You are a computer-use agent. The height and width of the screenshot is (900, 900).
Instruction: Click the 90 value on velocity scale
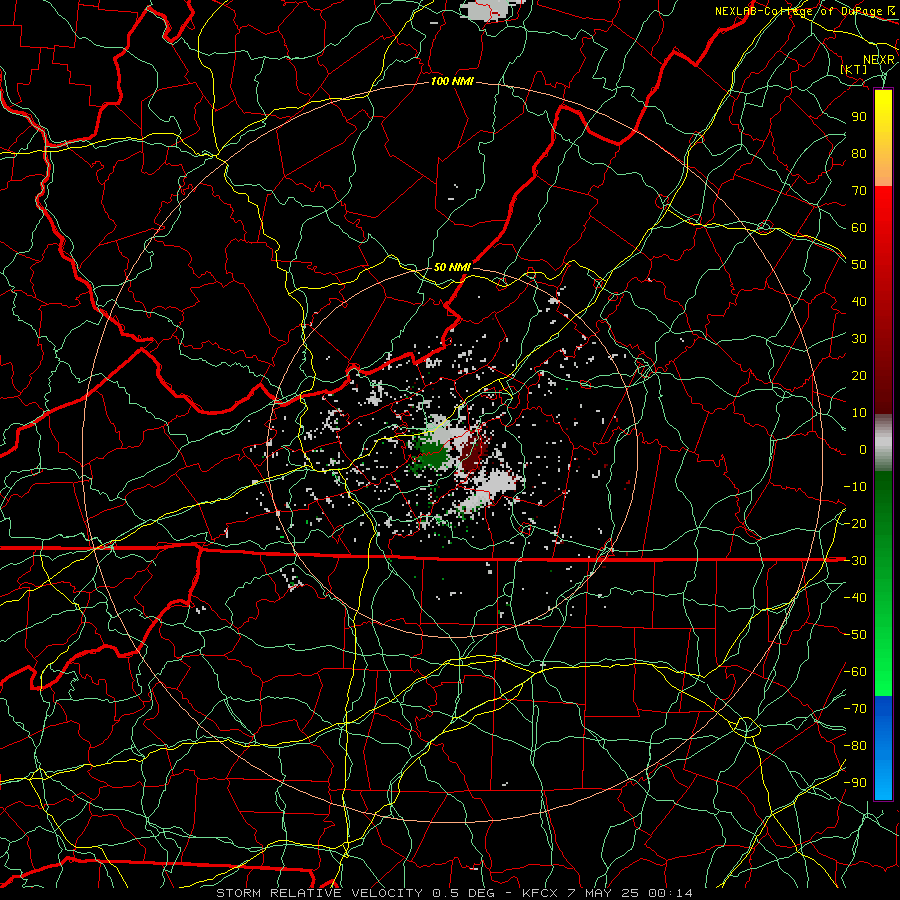tap(859, 117)
